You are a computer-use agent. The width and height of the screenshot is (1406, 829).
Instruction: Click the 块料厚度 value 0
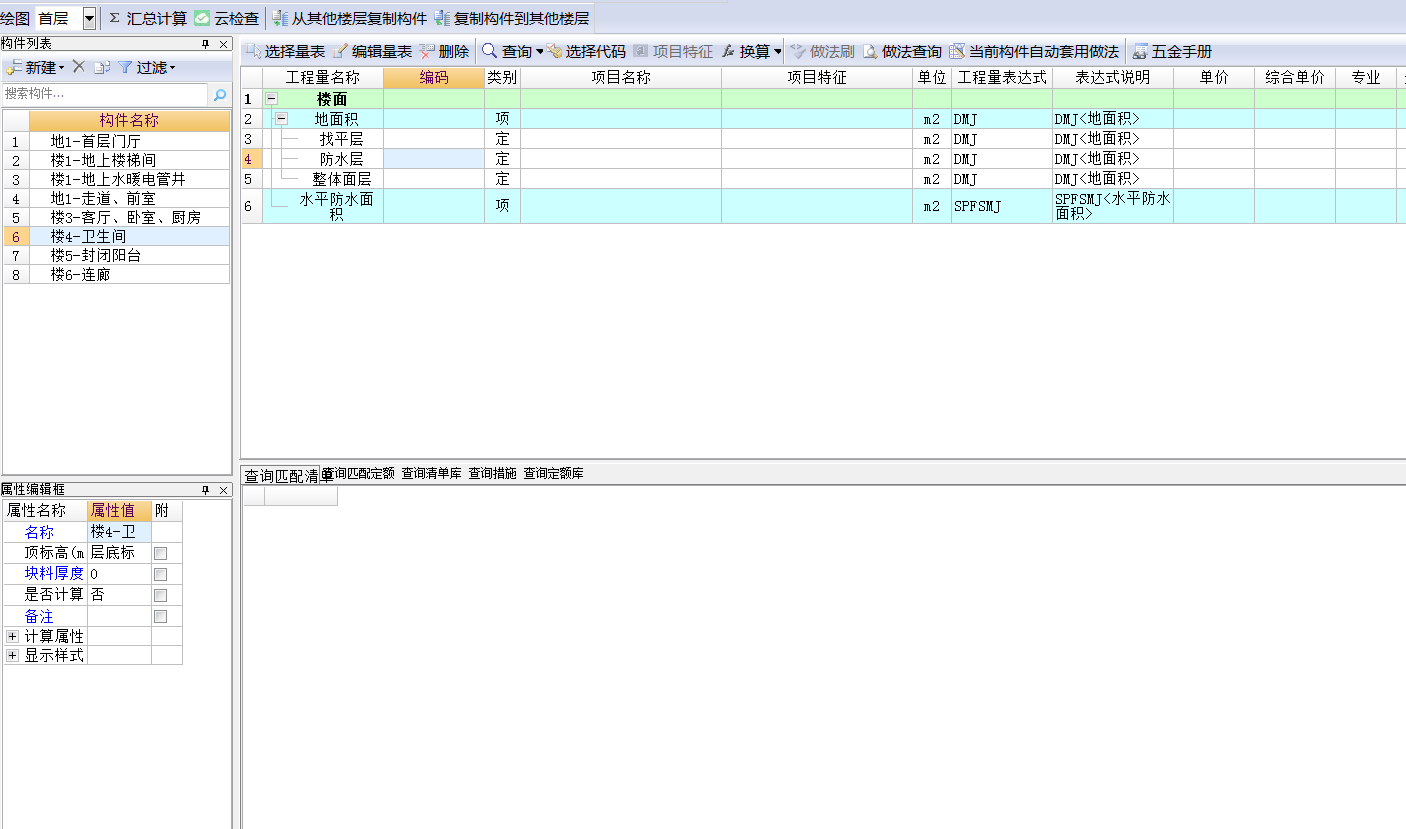(x=119, y=574)
